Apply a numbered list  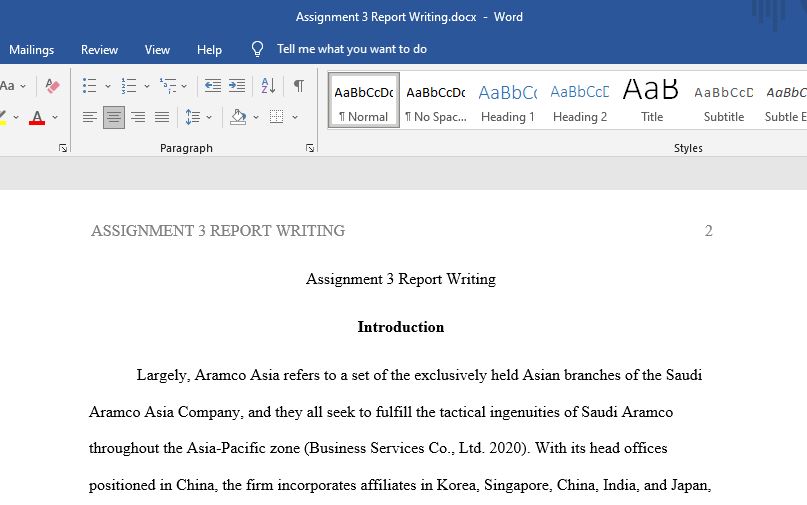click(x=129, y=85)
